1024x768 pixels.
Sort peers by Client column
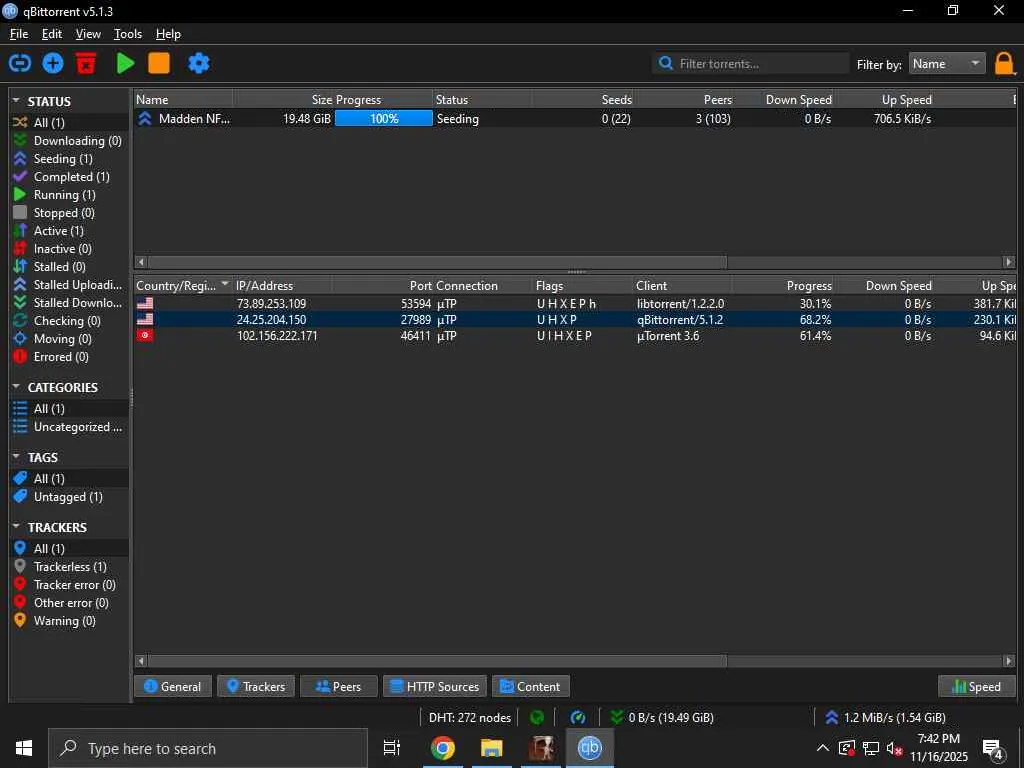coord(682,285)
